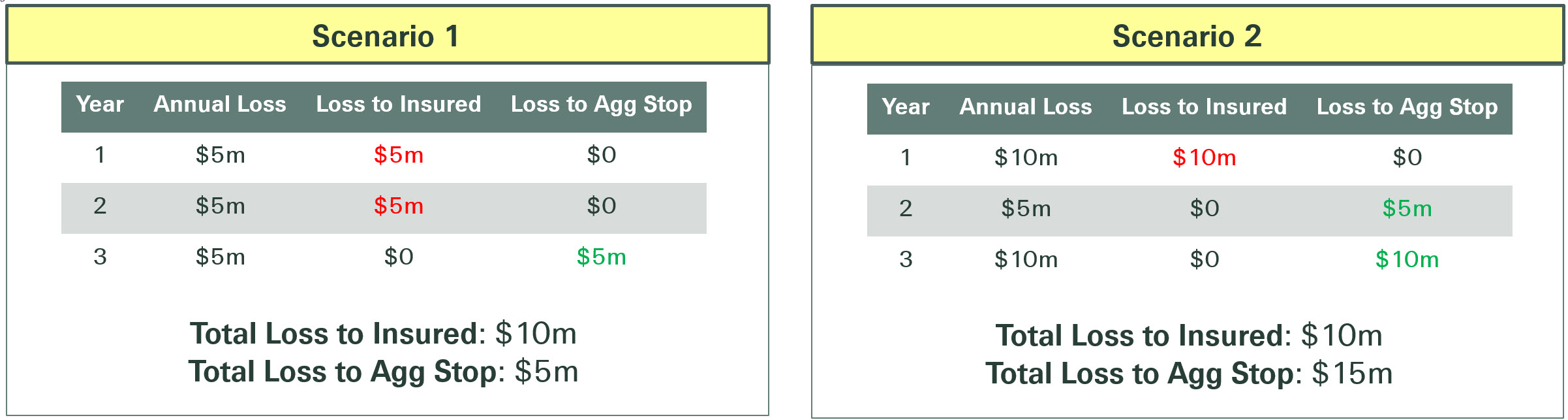The height and width of the screenshot is (420, 1568).
Task: Select red $10m loss to insured value
Action: (x=1205, y=158)
